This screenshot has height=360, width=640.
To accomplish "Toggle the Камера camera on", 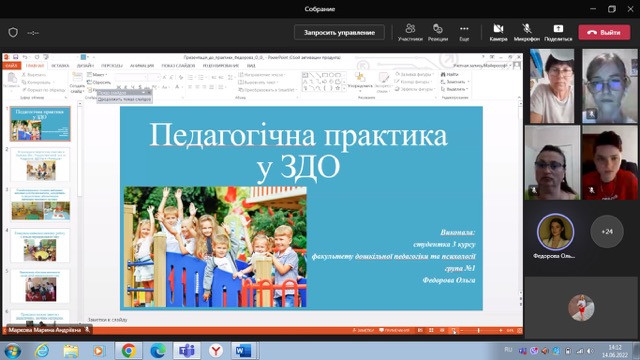I will click(498, 32).
